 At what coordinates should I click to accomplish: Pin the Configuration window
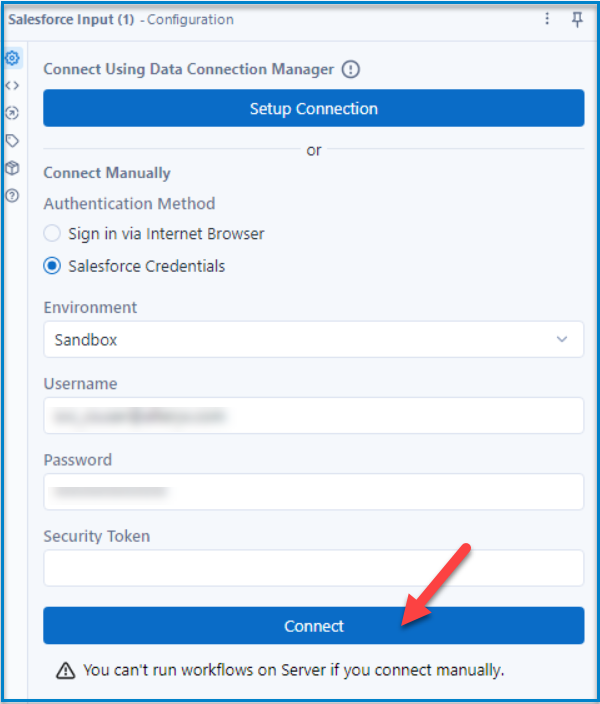pos(577,19)
